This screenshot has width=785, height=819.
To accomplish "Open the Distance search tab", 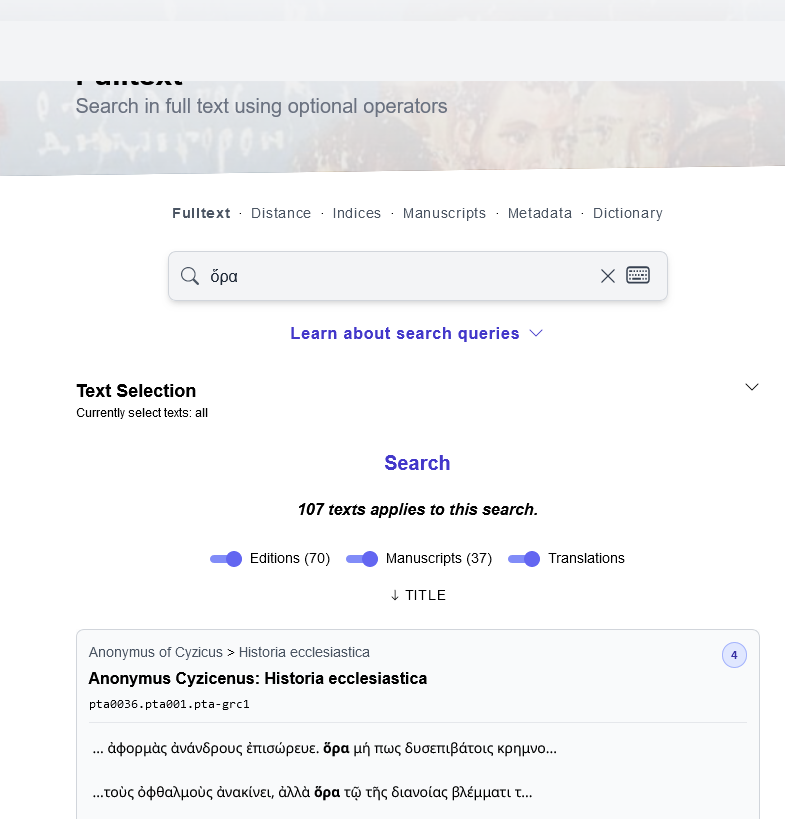I will pyautogui.click(x=281, y=213).
